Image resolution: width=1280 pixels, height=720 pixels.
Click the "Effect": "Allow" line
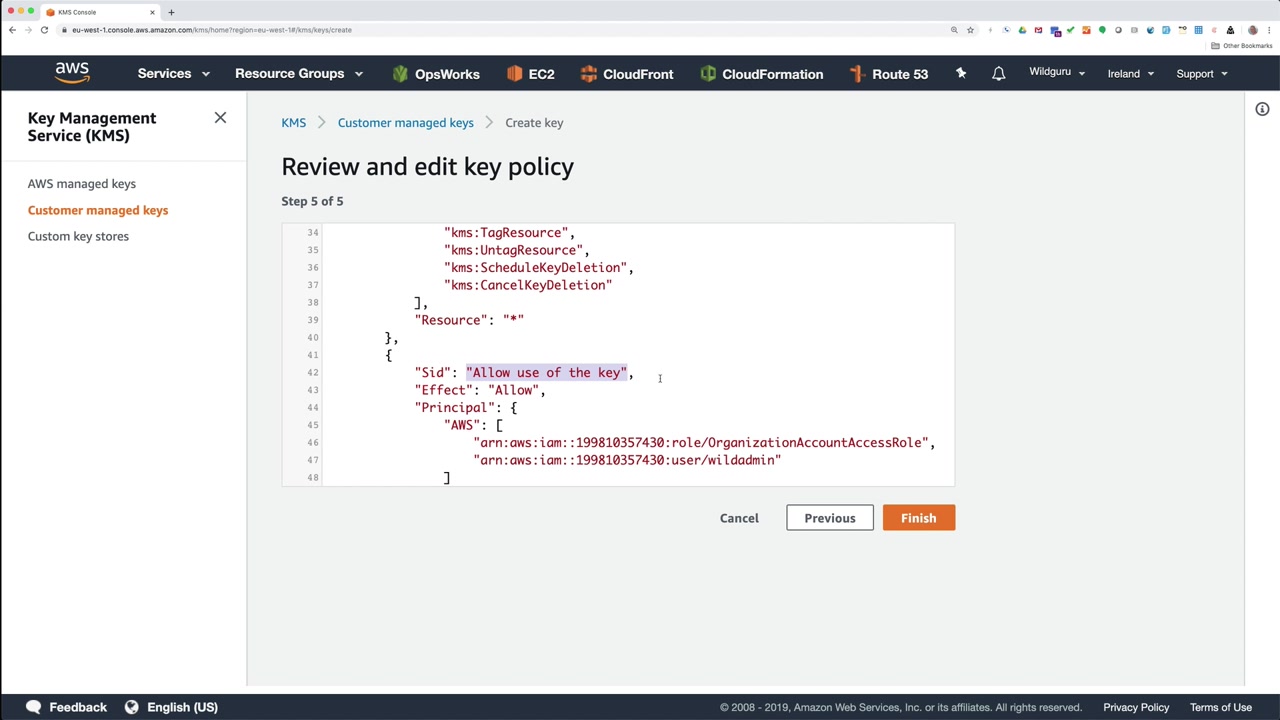(480, 390)
